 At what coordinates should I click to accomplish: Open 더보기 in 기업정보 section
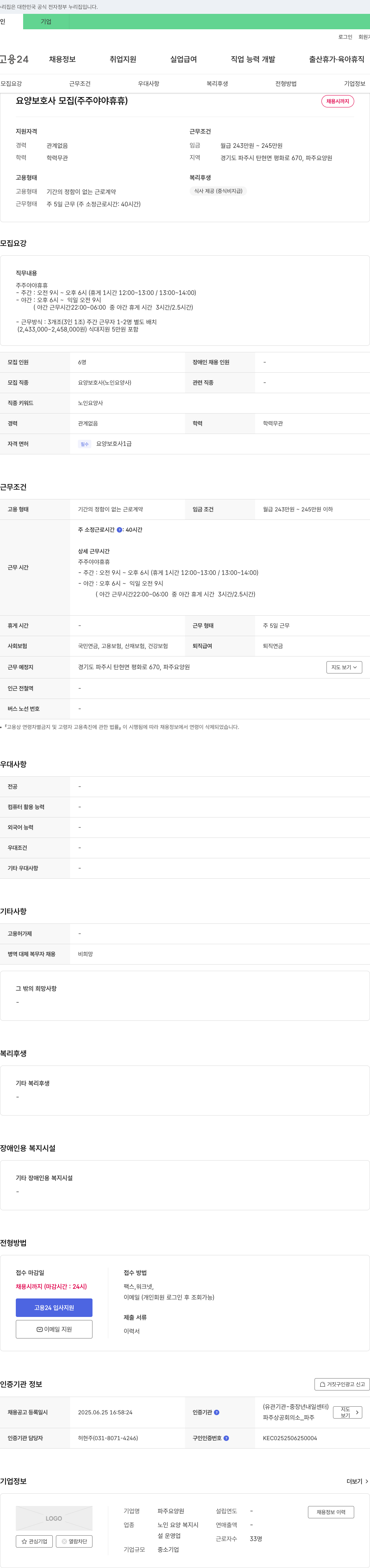click(357, 1482)
